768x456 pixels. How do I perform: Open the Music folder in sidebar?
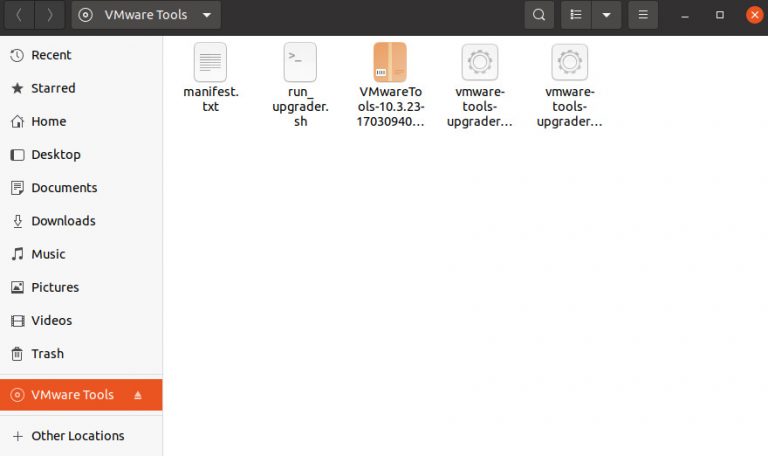click(48, 254)
